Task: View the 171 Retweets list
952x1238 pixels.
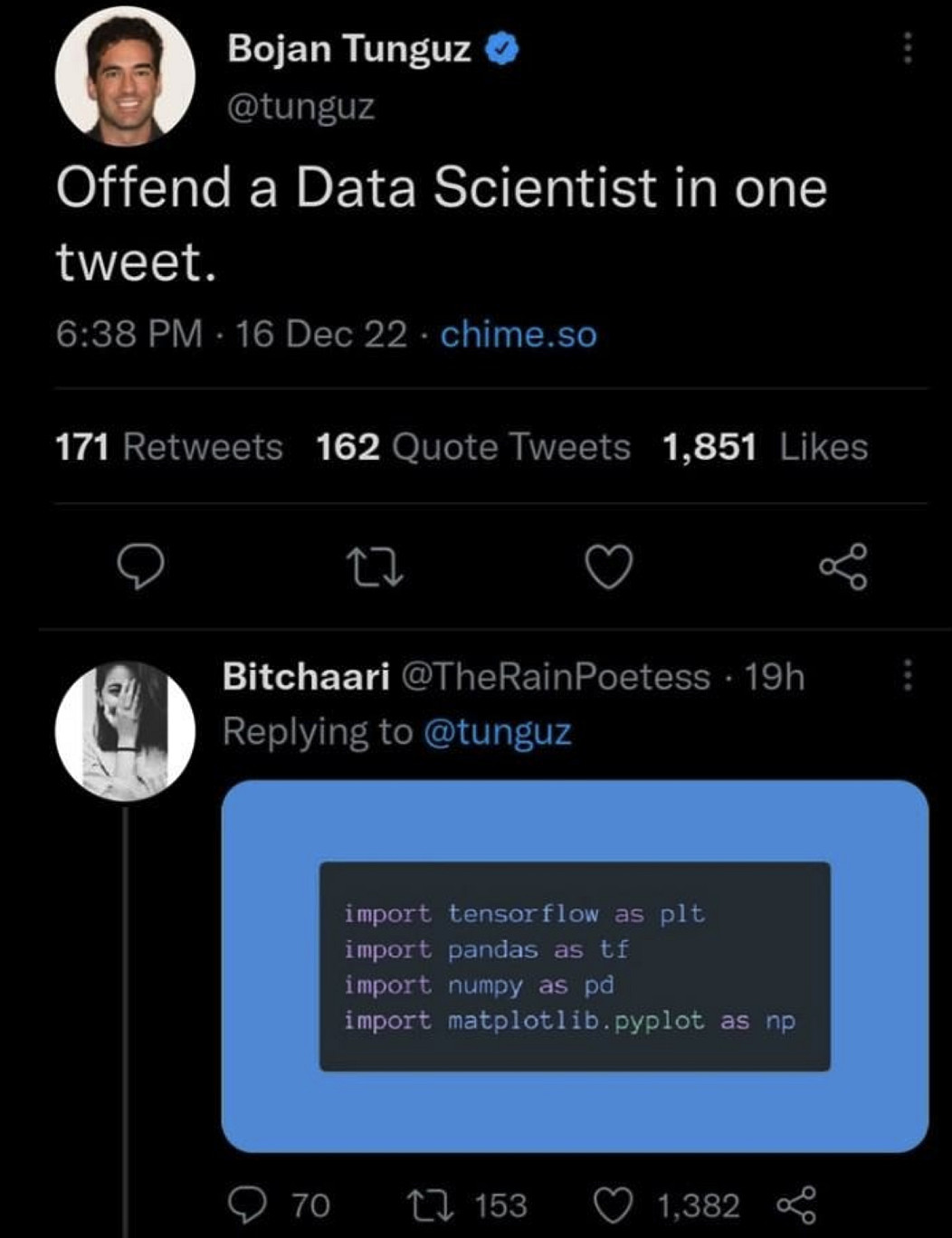Action: click(169, 447)
